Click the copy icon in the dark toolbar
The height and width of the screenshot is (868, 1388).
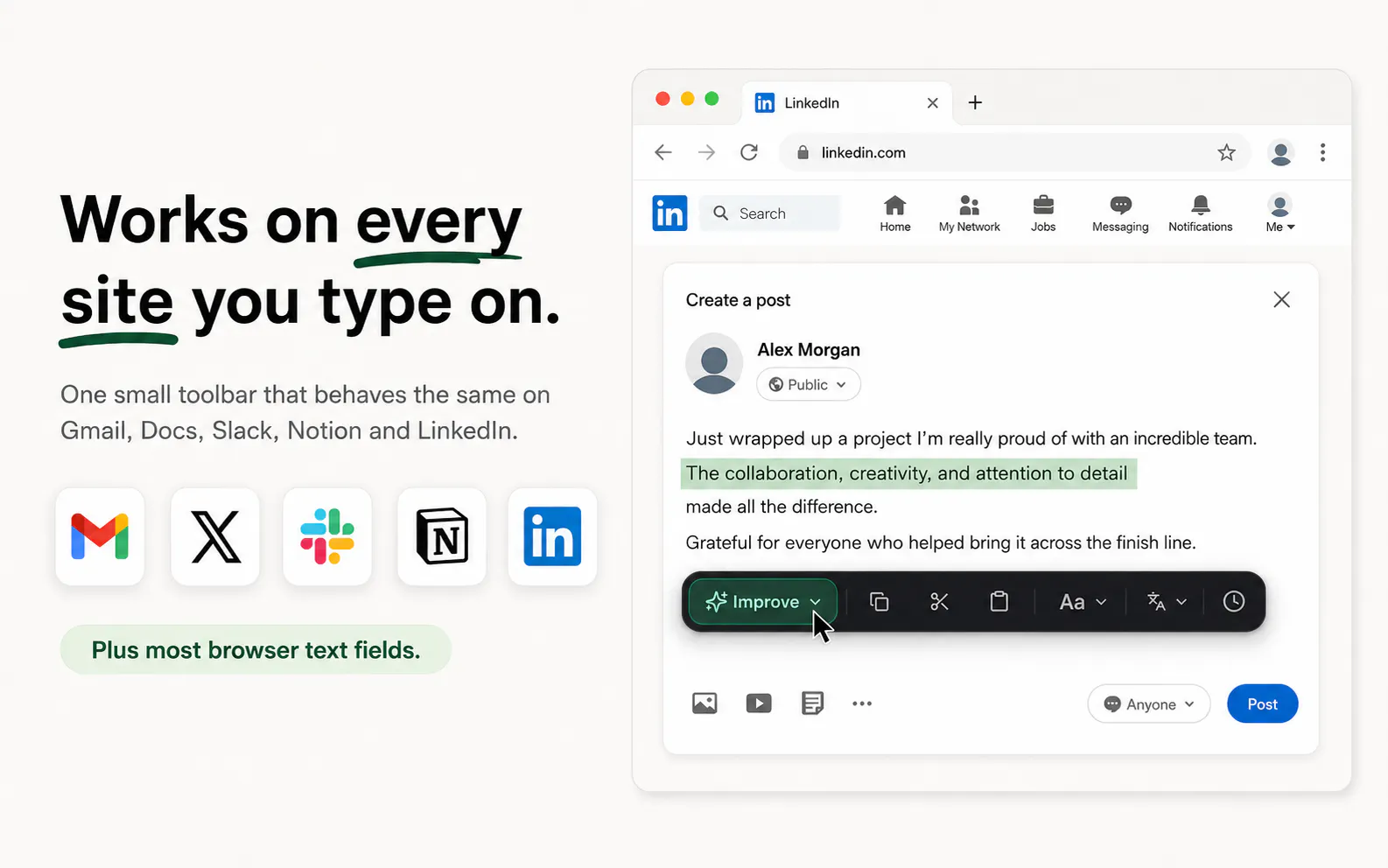coord(879,602)
